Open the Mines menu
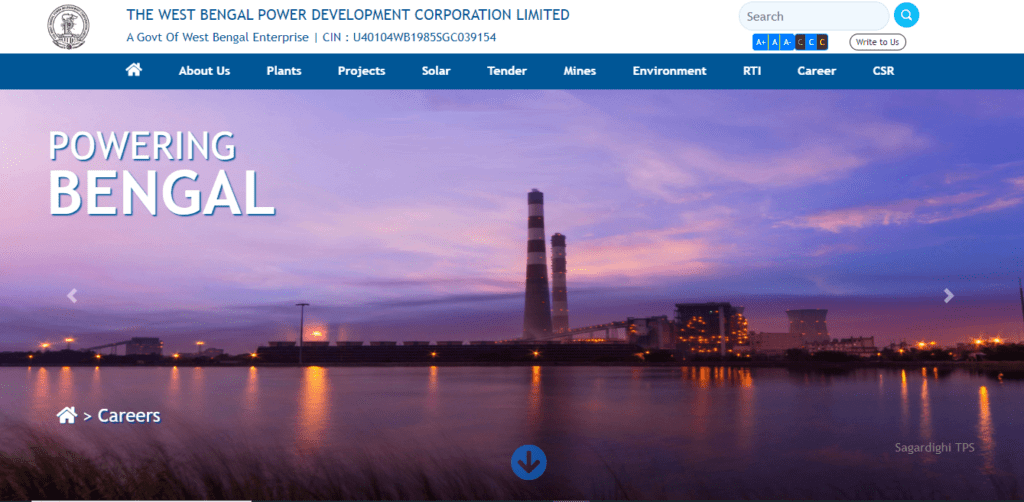 [580, 71]
